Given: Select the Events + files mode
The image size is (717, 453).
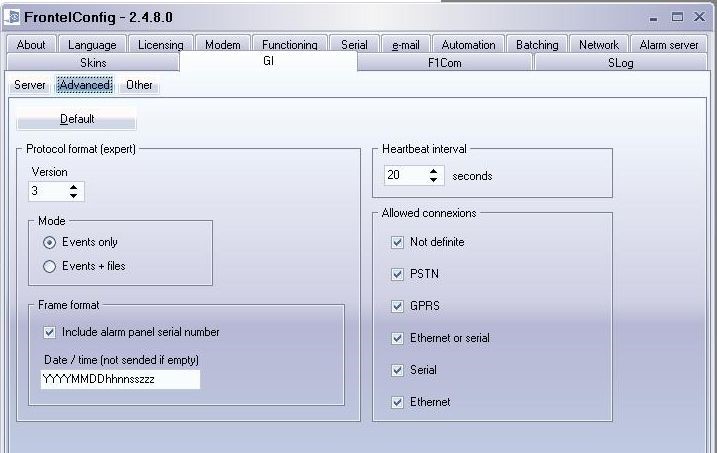Looking at the screenshot, I should 49,266.
